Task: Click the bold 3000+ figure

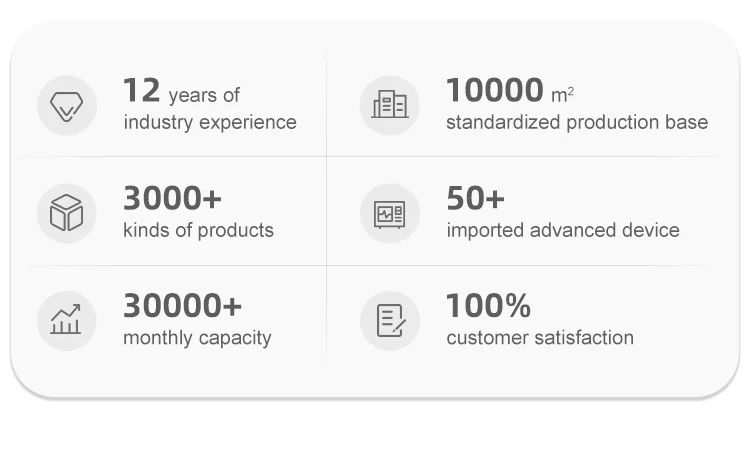Action: click(172, 198)
